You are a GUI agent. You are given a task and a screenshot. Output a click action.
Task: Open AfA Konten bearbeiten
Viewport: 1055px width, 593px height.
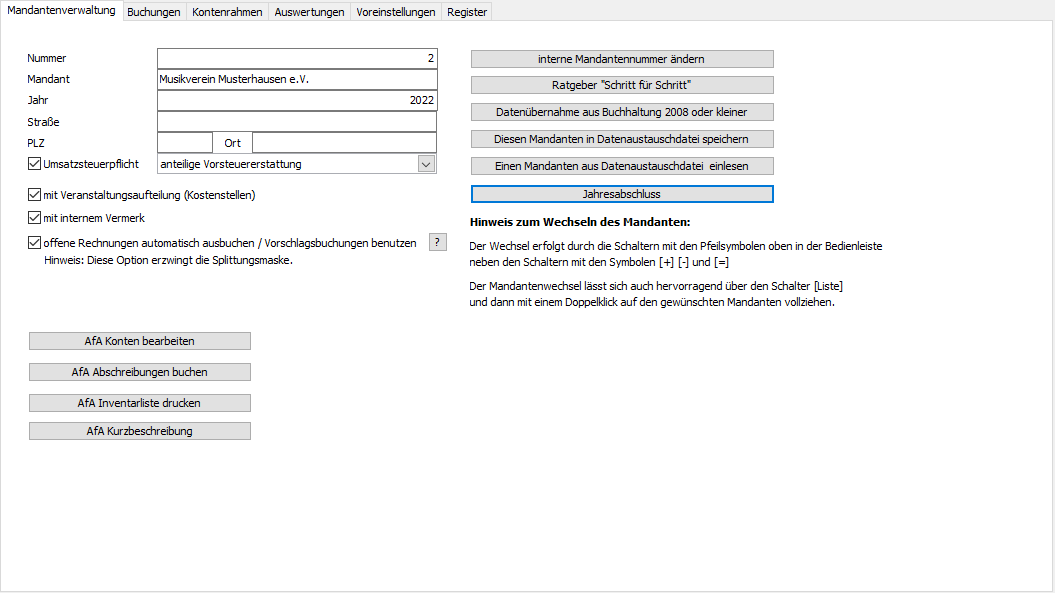click(140, 341)
